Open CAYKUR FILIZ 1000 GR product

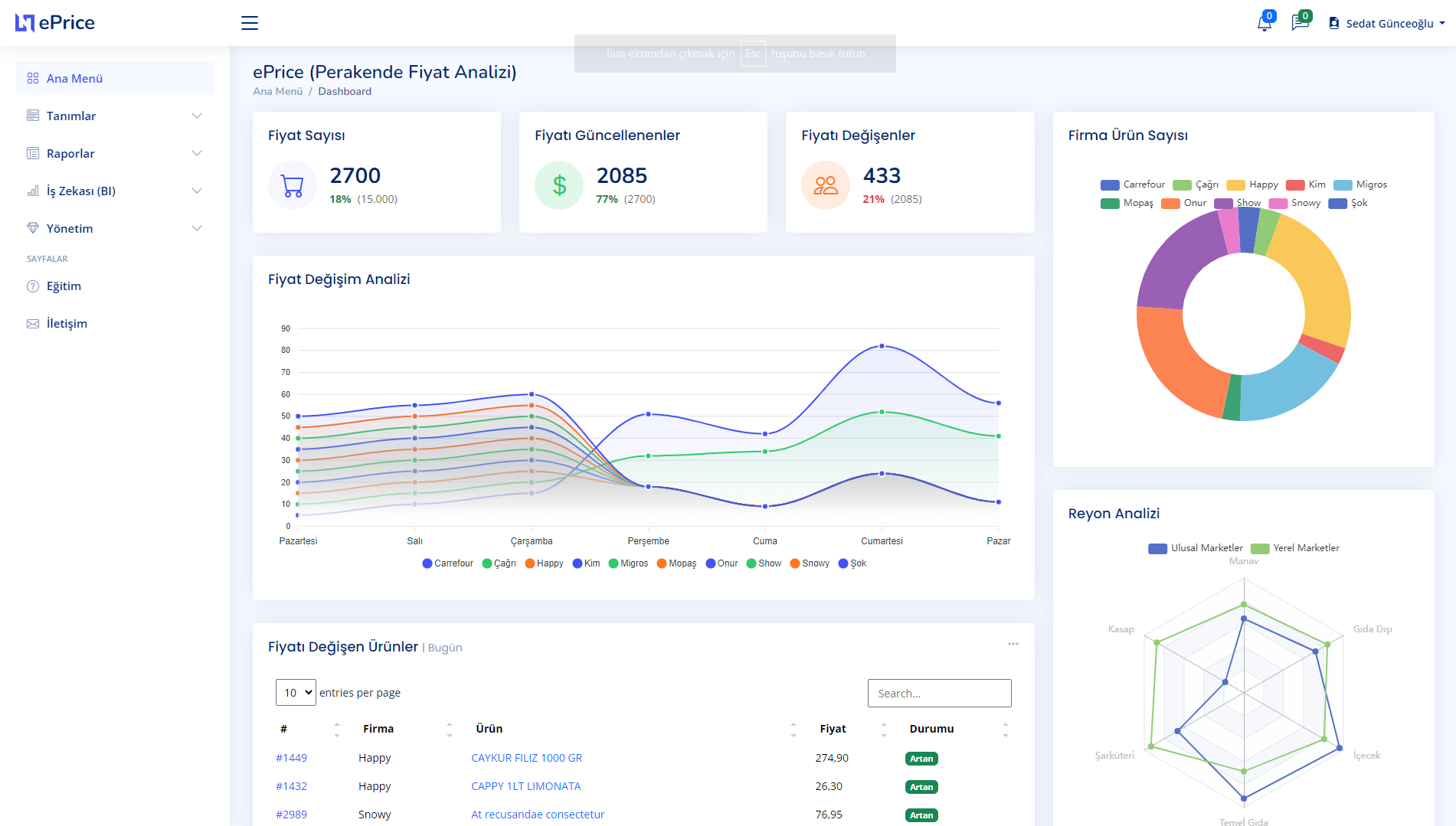click(527, 758)
